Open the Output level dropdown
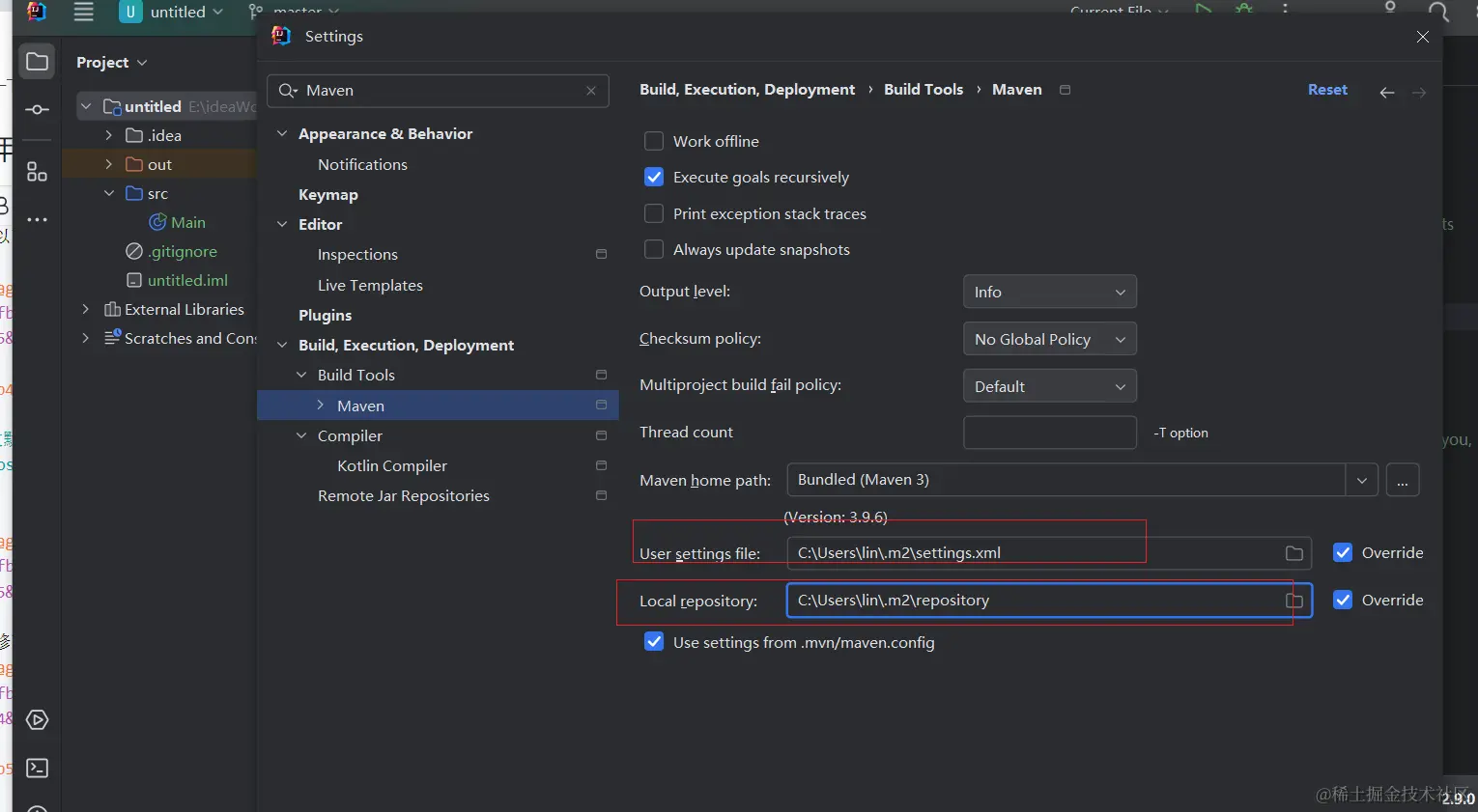The image size is (1478, 812). coord(1049,292)
